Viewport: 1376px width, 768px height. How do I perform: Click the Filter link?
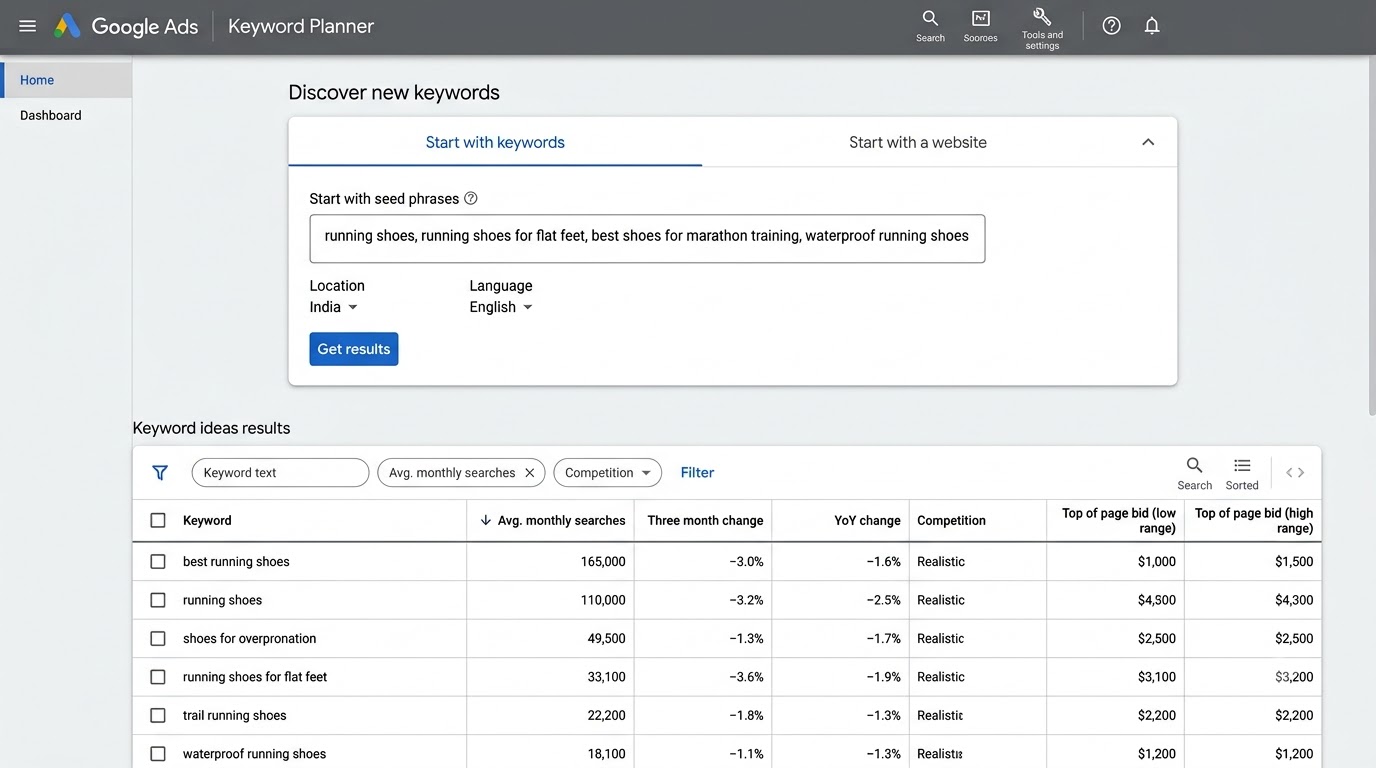point(697,473)
